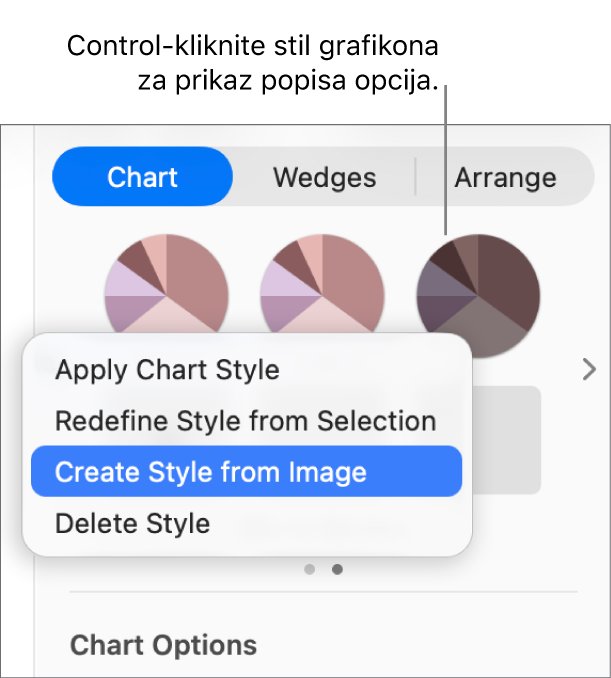Click Apply Chart Style in context menu
The height and width of the screenshot is (678, 611).
click(x=167, y=370)
